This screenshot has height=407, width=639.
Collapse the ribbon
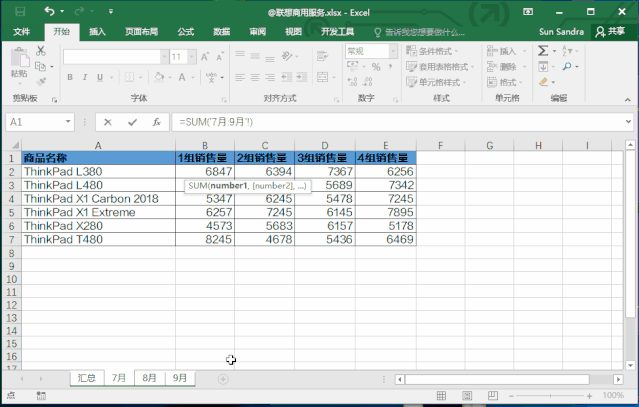click(628, 99)
